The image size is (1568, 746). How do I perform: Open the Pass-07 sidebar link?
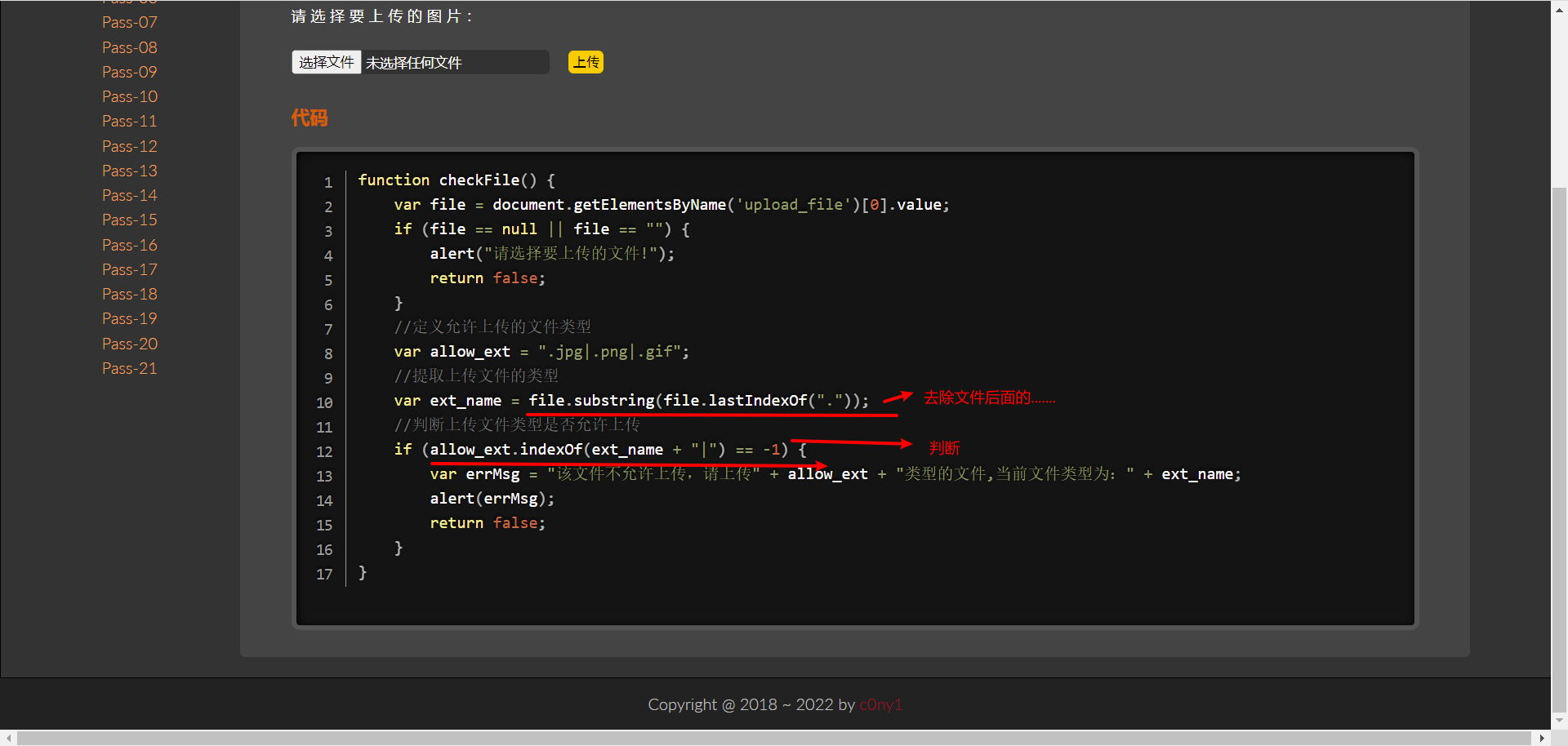click(x=129, y=23)
